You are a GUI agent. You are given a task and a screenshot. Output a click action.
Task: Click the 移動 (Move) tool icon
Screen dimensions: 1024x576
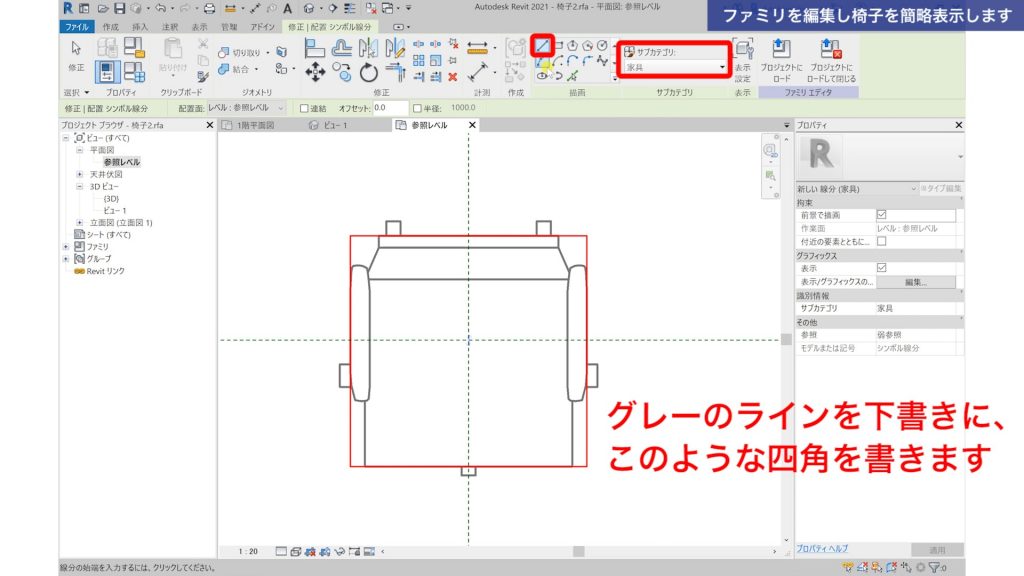[315, 72]
